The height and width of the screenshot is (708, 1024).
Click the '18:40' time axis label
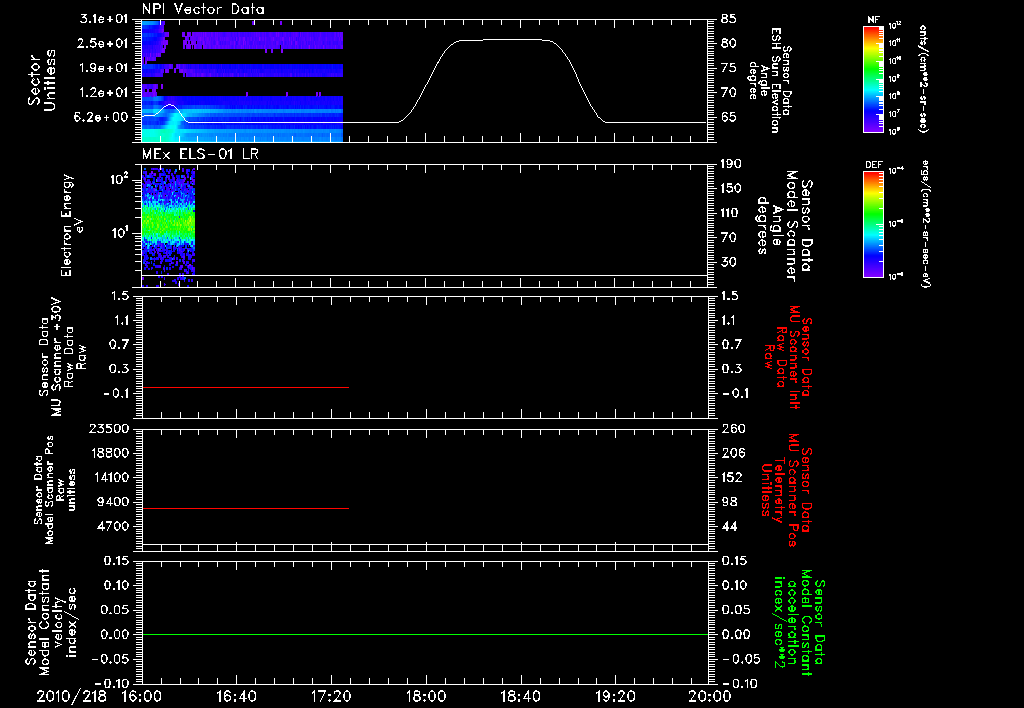[520, 696]
